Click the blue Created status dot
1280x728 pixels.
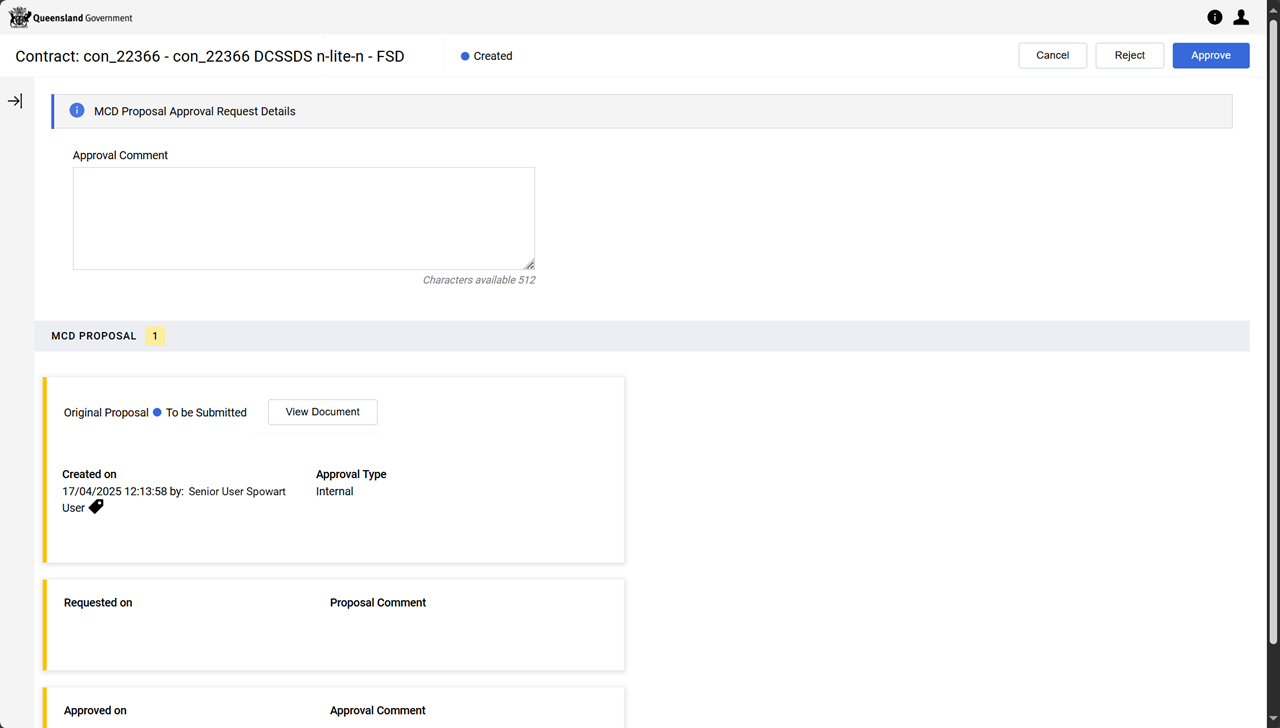pyautogui.click(x=465, y=57)
